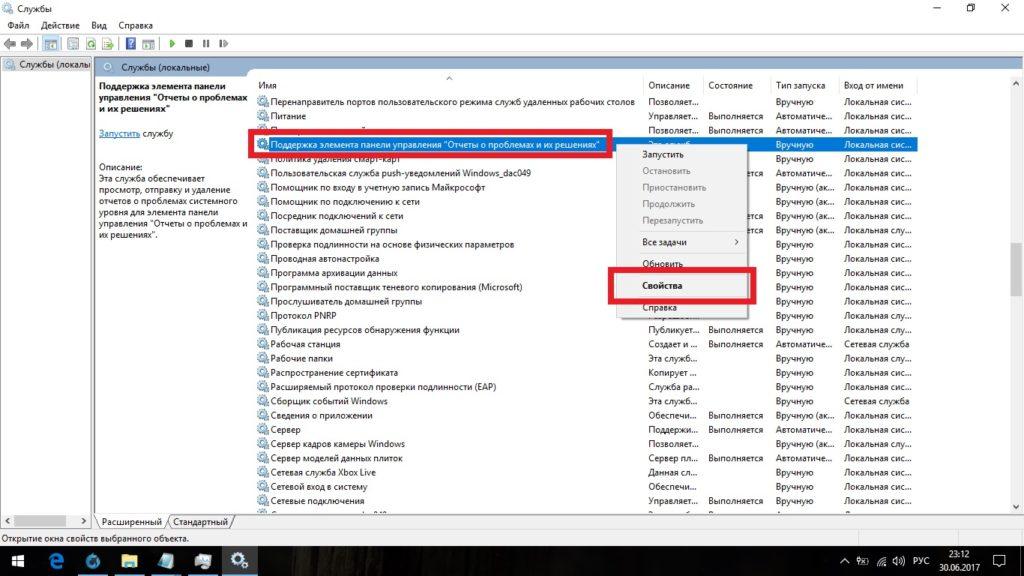Open the Вид menu
1024x576 pixels.
click(99, 25)
